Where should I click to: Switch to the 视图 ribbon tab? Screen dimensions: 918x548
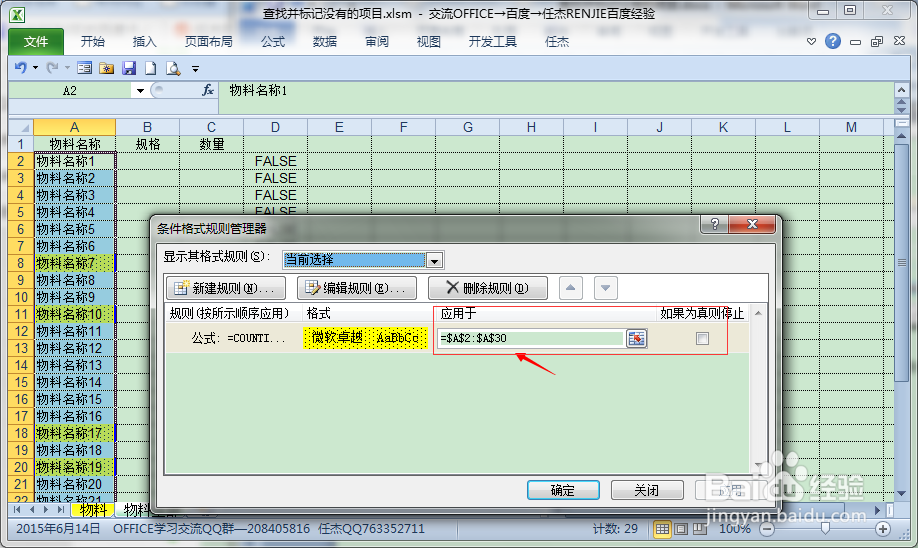pyautogui.click(x=429, y=42)
